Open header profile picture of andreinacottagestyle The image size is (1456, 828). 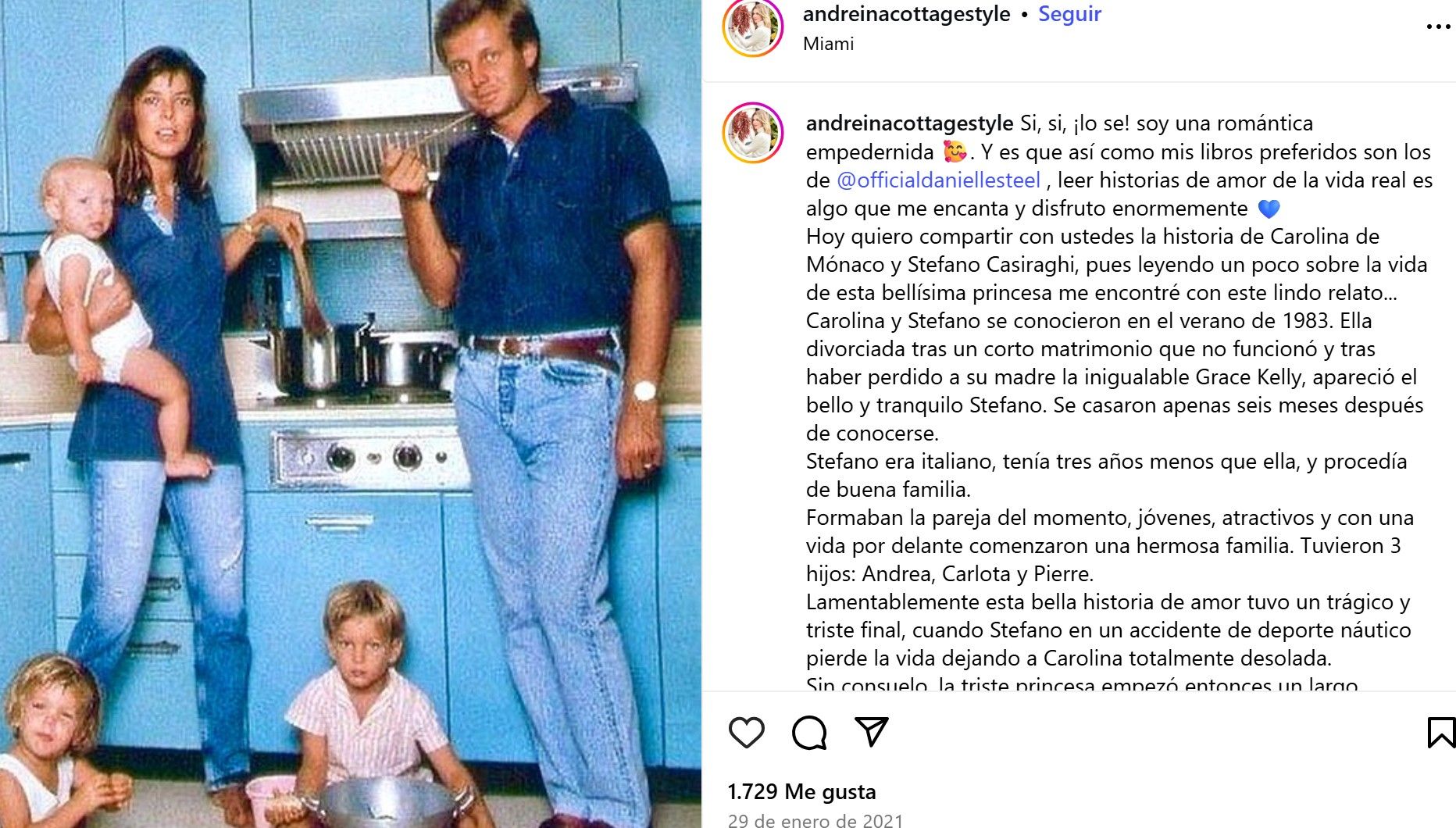pyautogui.click(x=753, y=28)
